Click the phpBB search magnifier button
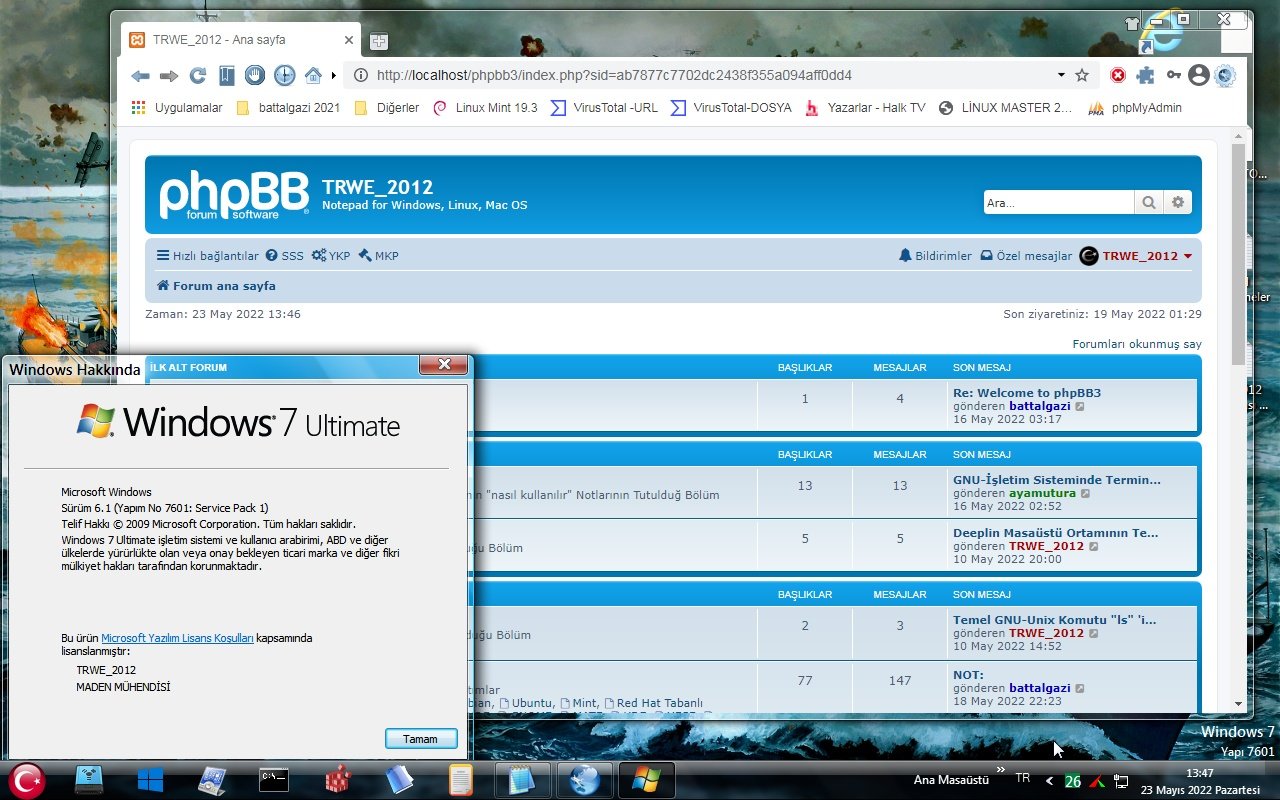The image size is (1280, 800). [1149, 202]
